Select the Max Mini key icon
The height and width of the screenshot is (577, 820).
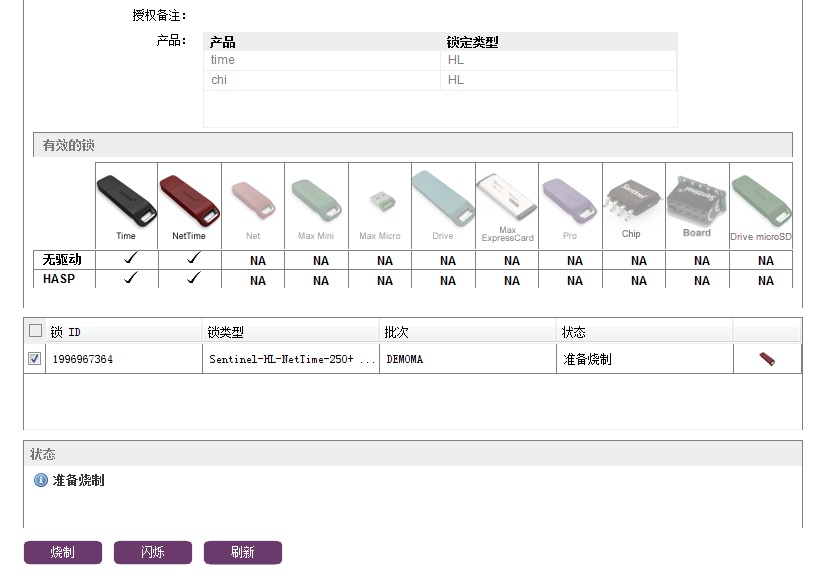(x=316, y=201)
